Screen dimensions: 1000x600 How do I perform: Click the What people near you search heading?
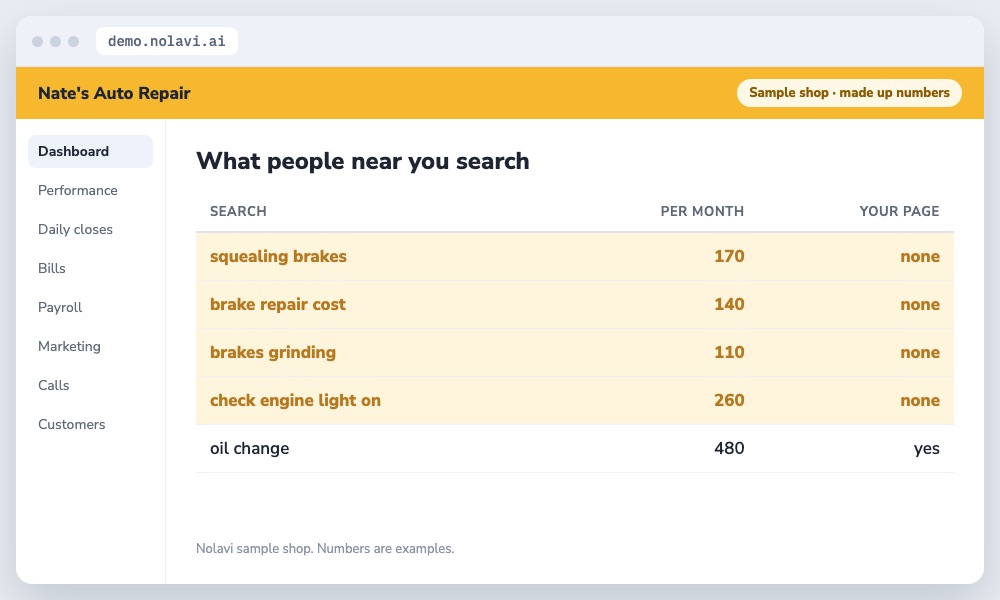(x=363, y=161)
